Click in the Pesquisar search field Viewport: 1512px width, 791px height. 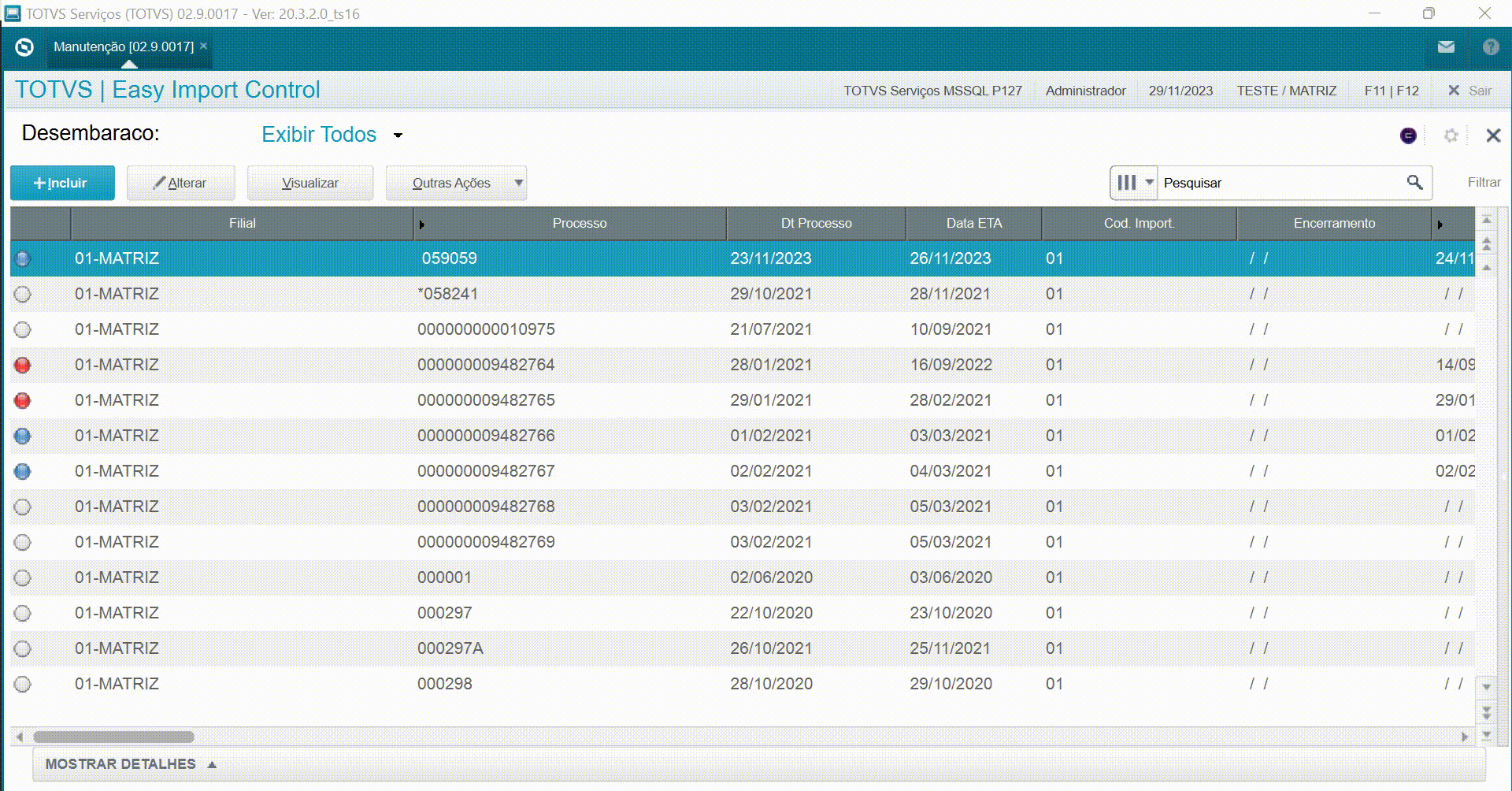pyautogui.click(x=1280, y=183)
